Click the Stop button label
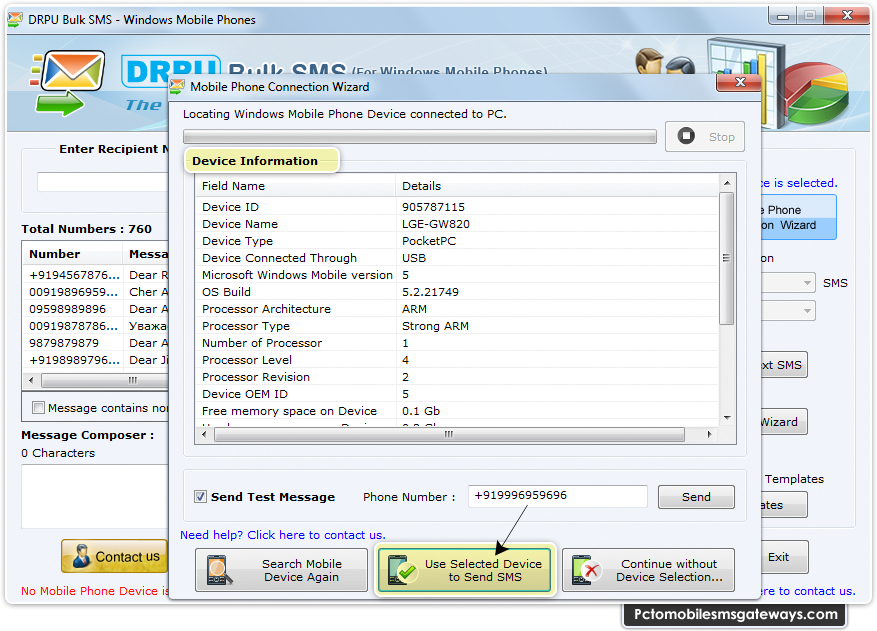 (722, 137)
